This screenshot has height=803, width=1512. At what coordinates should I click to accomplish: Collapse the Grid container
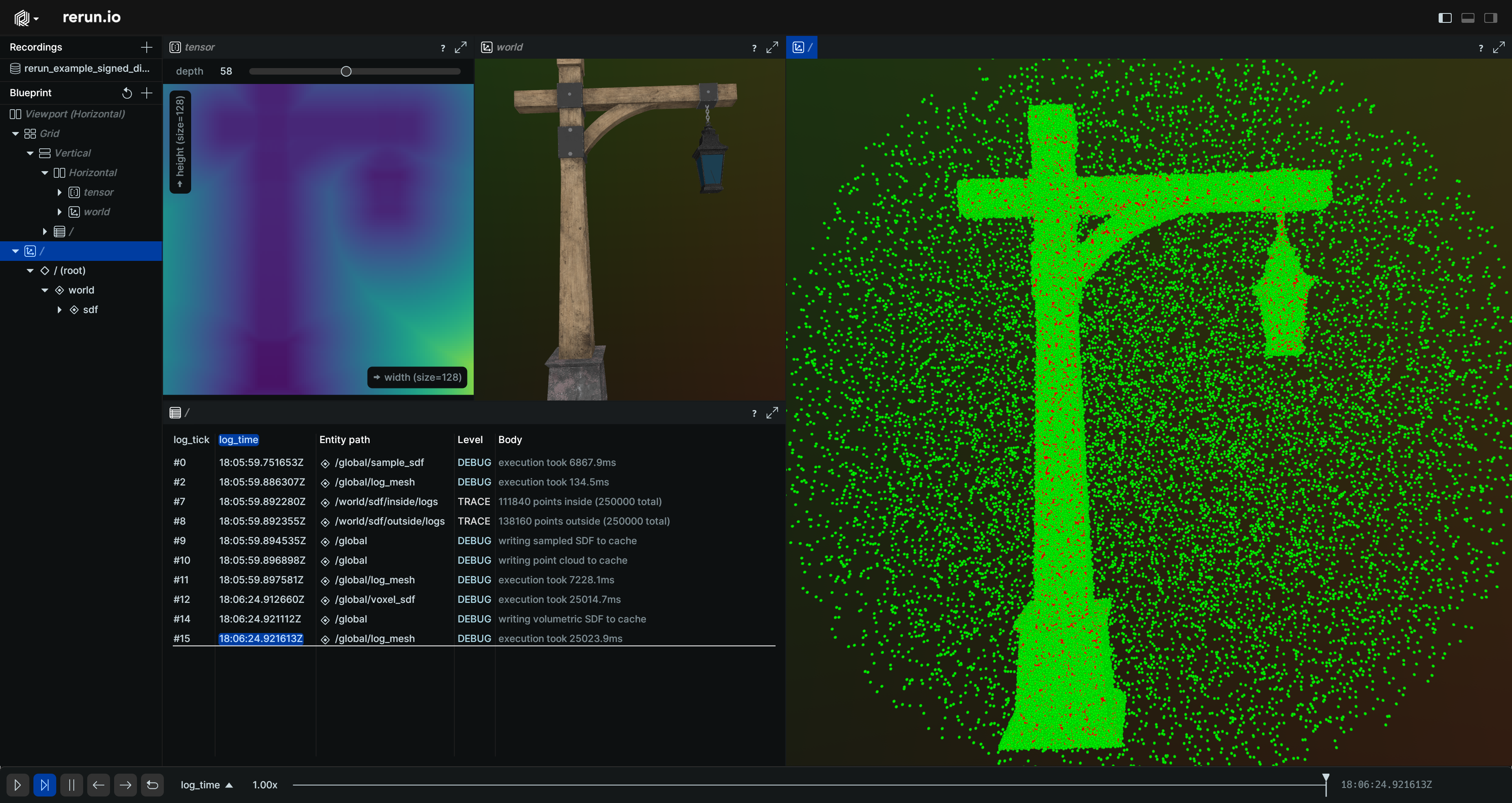click(15, 134)
